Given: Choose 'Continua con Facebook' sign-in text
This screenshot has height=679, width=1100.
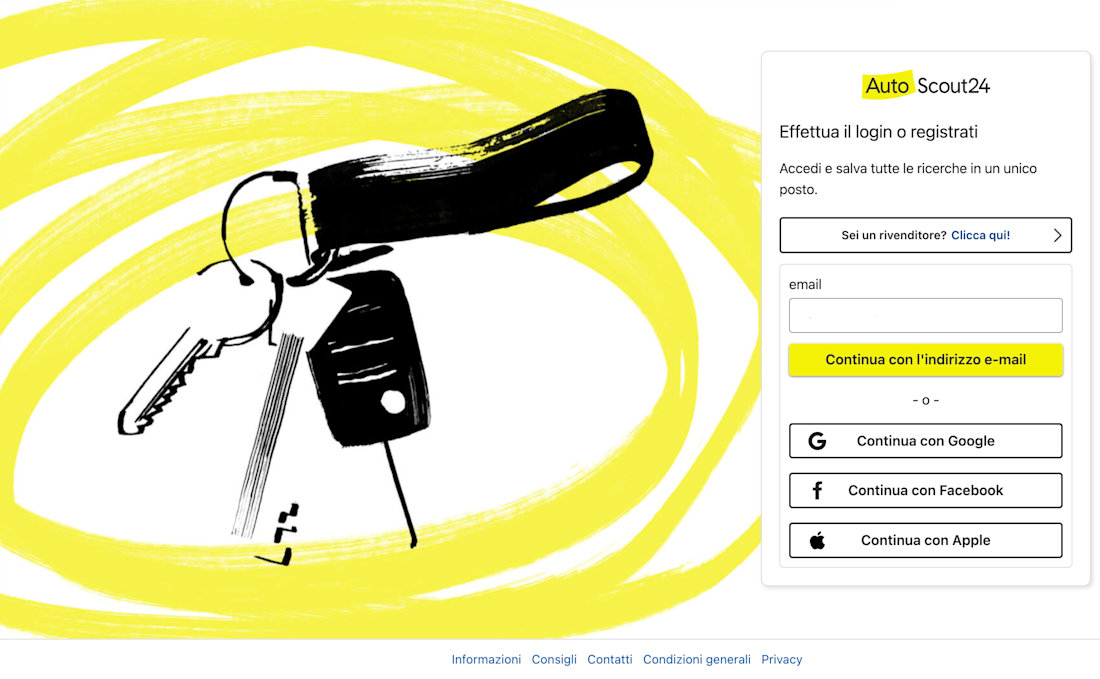Looking at the screenshot, I should 925,490.
